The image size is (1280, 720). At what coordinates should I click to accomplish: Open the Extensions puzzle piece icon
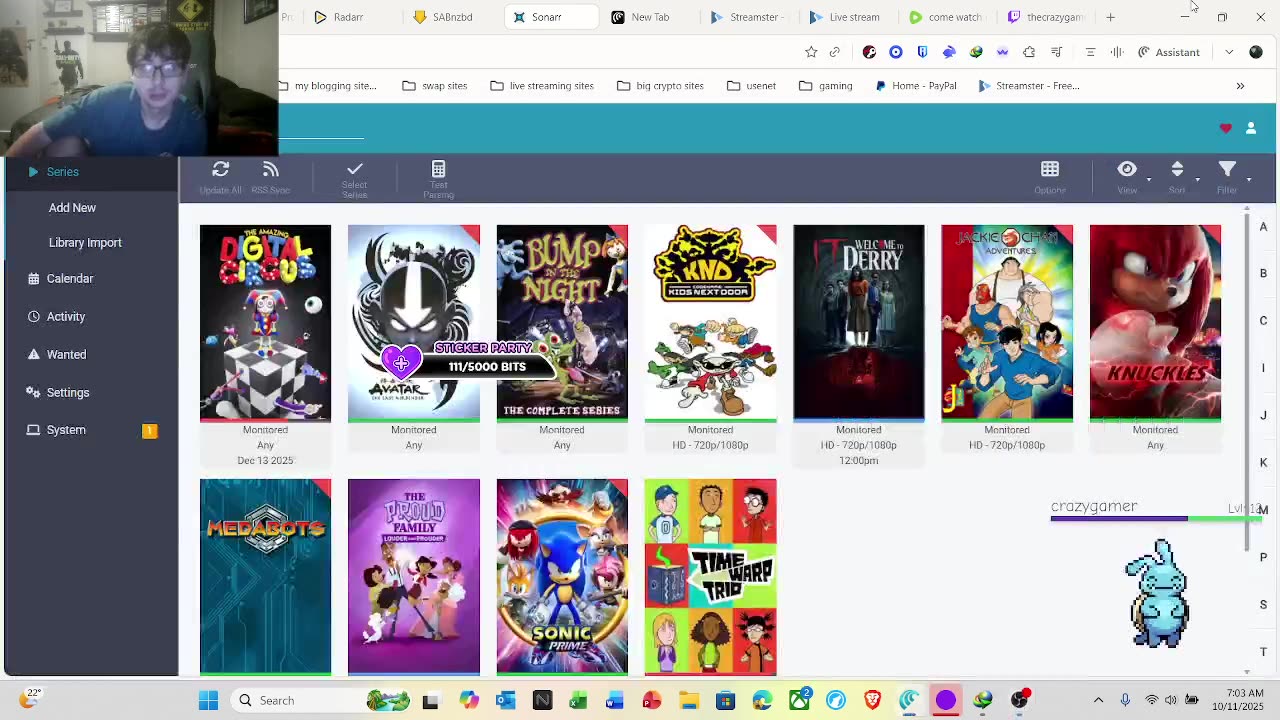click(1029, 52)
